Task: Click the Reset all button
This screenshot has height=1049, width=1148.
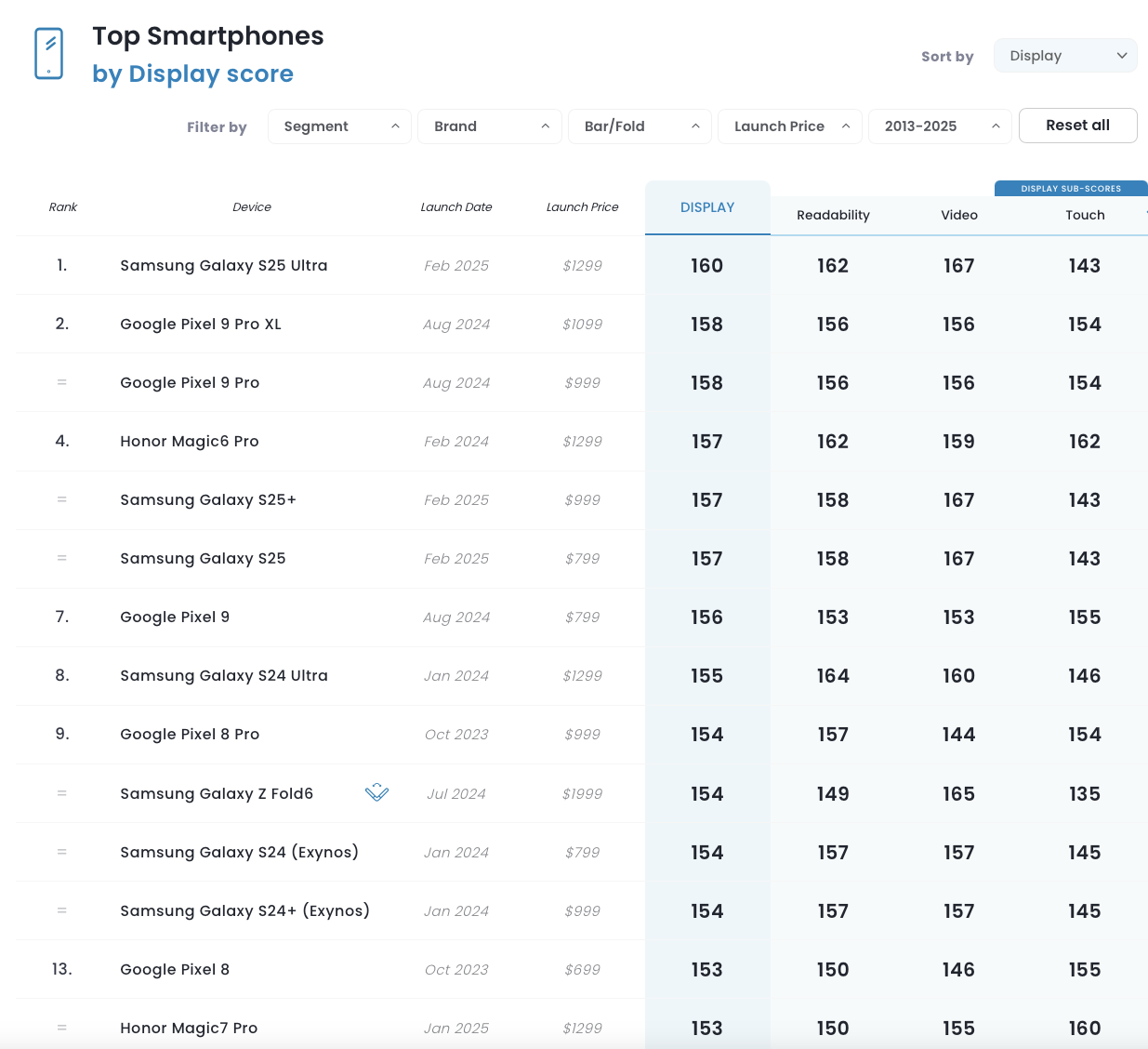Action: [x=1078, y=126]
